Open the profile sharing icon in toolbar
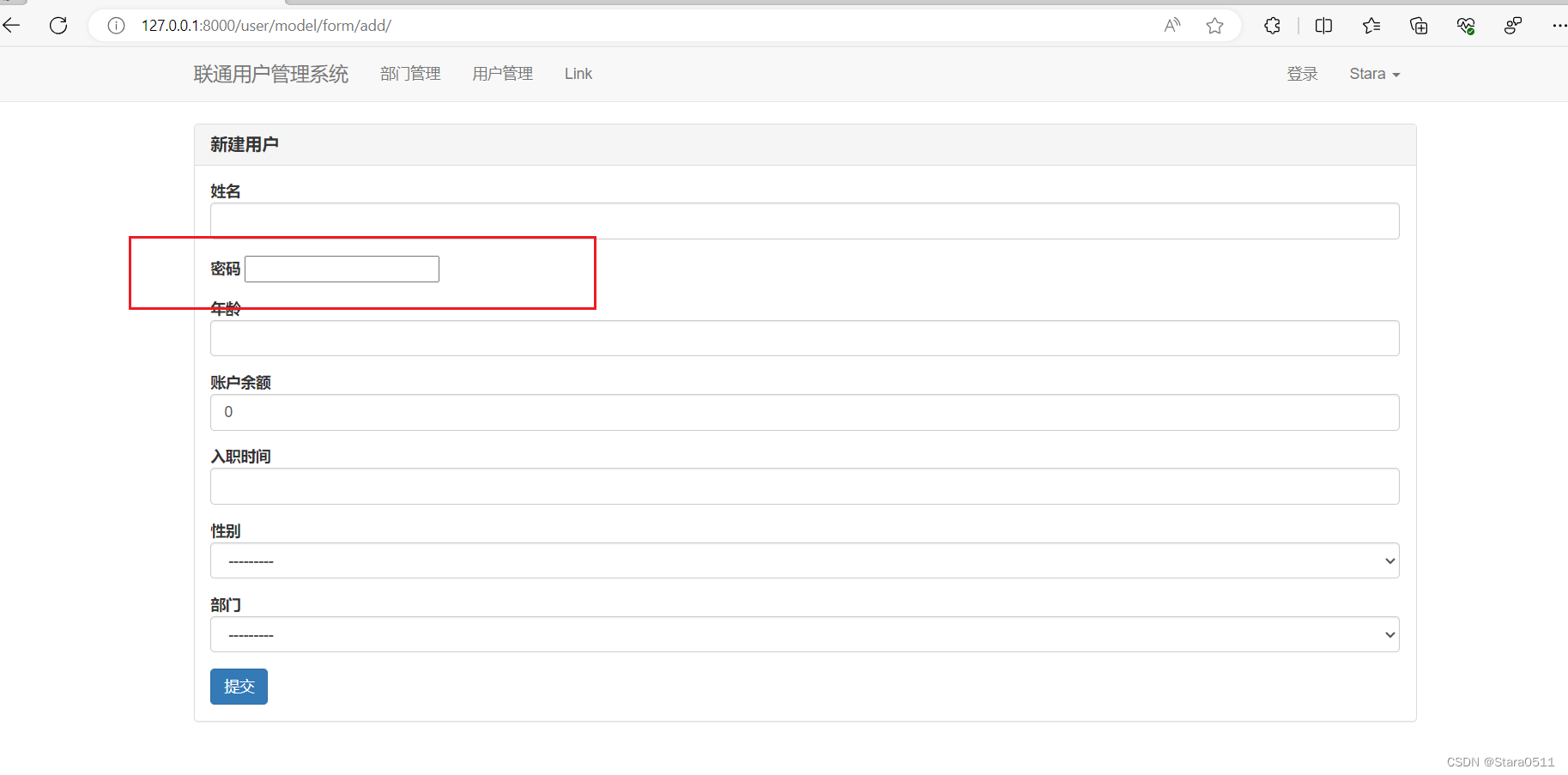 point(1513,26)
